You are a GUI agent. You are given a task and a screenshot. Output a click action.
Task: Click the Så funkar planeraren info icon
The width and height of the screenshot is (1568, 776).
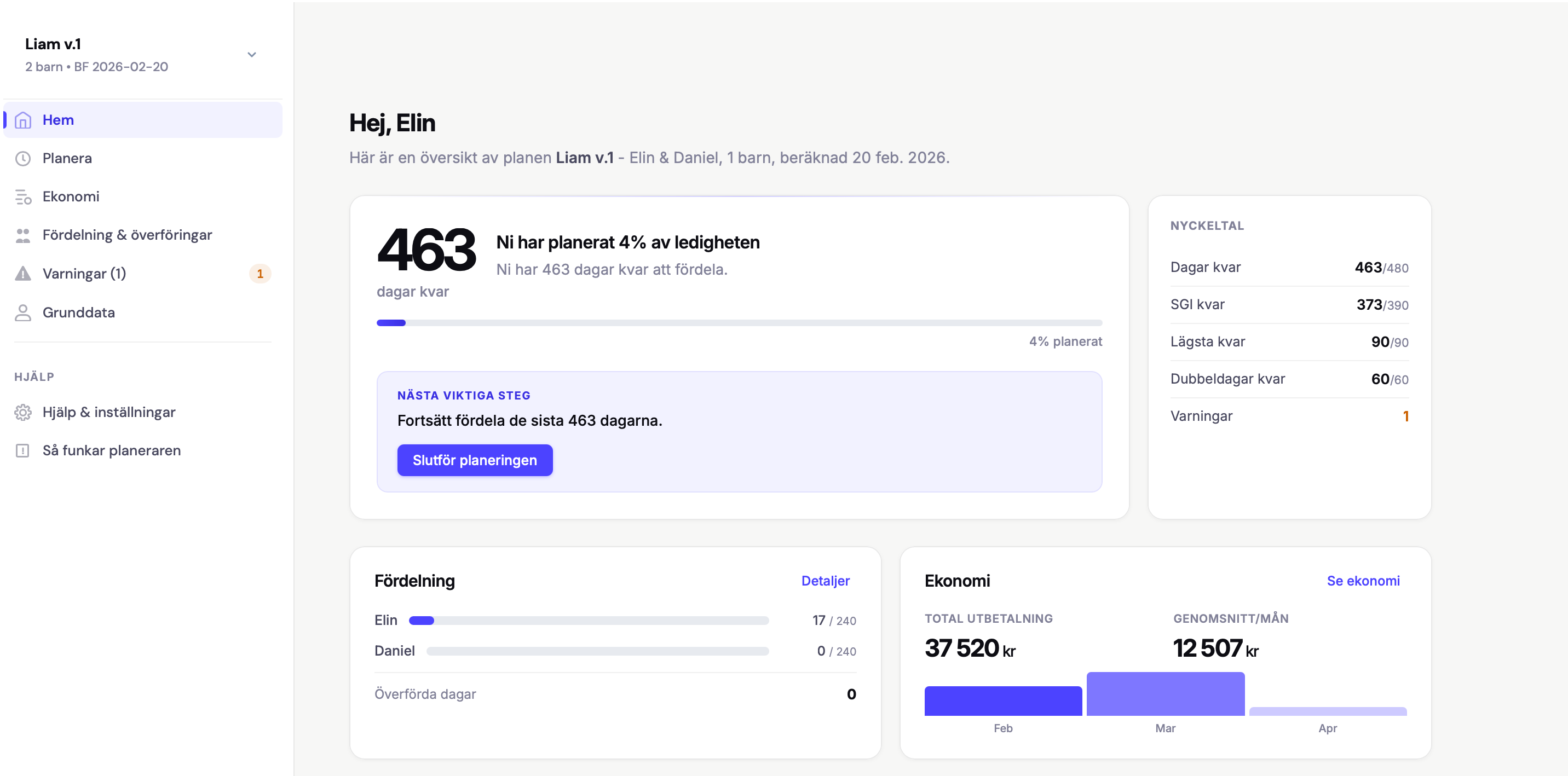click(23, 451)
